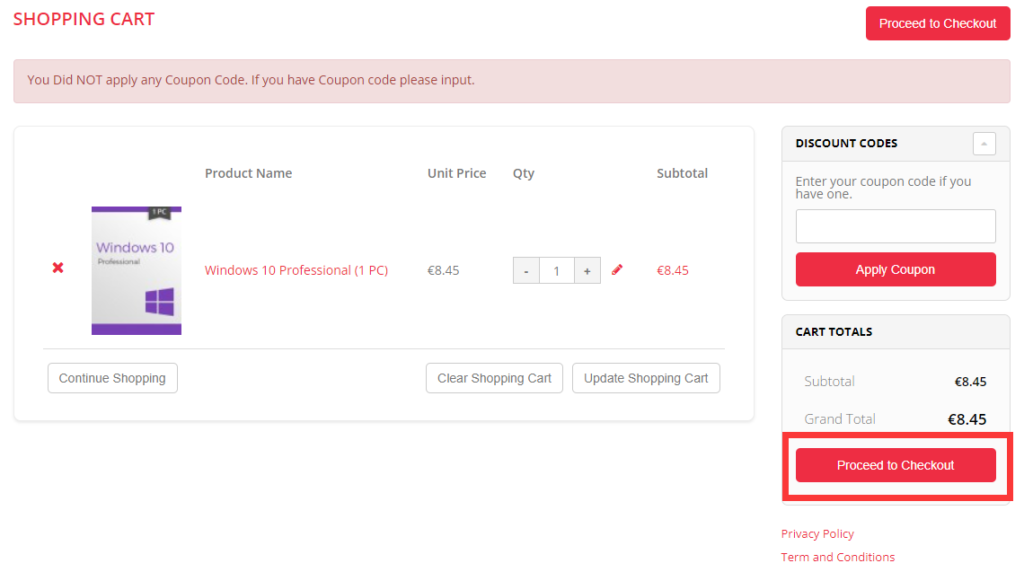This screenshot has height=572, width=1024.
Task: Focus the quantity input field
Action: pyautogui.click(x=556, y=271)
